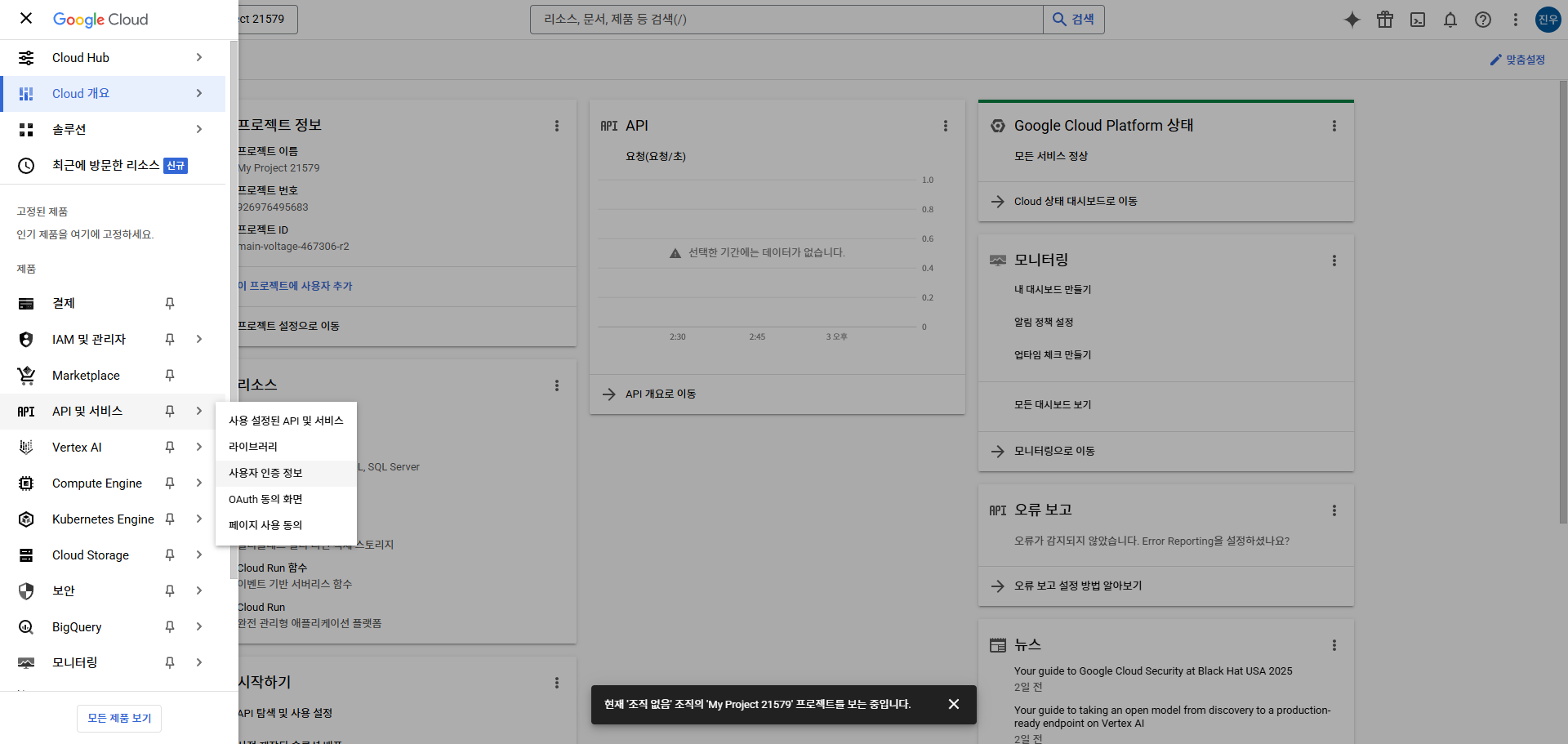Viewport: 1568px width, 744px height.
Task: Pin IAM 및 관리자 product
Action: click(170, 339)
